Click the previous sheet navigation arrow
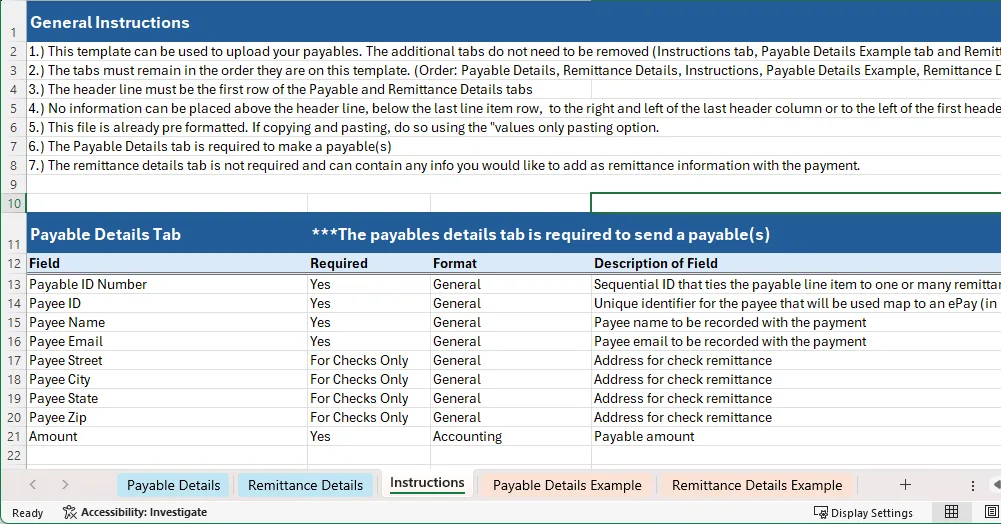This screenshot has height=524, width=1001. point(33,485)
